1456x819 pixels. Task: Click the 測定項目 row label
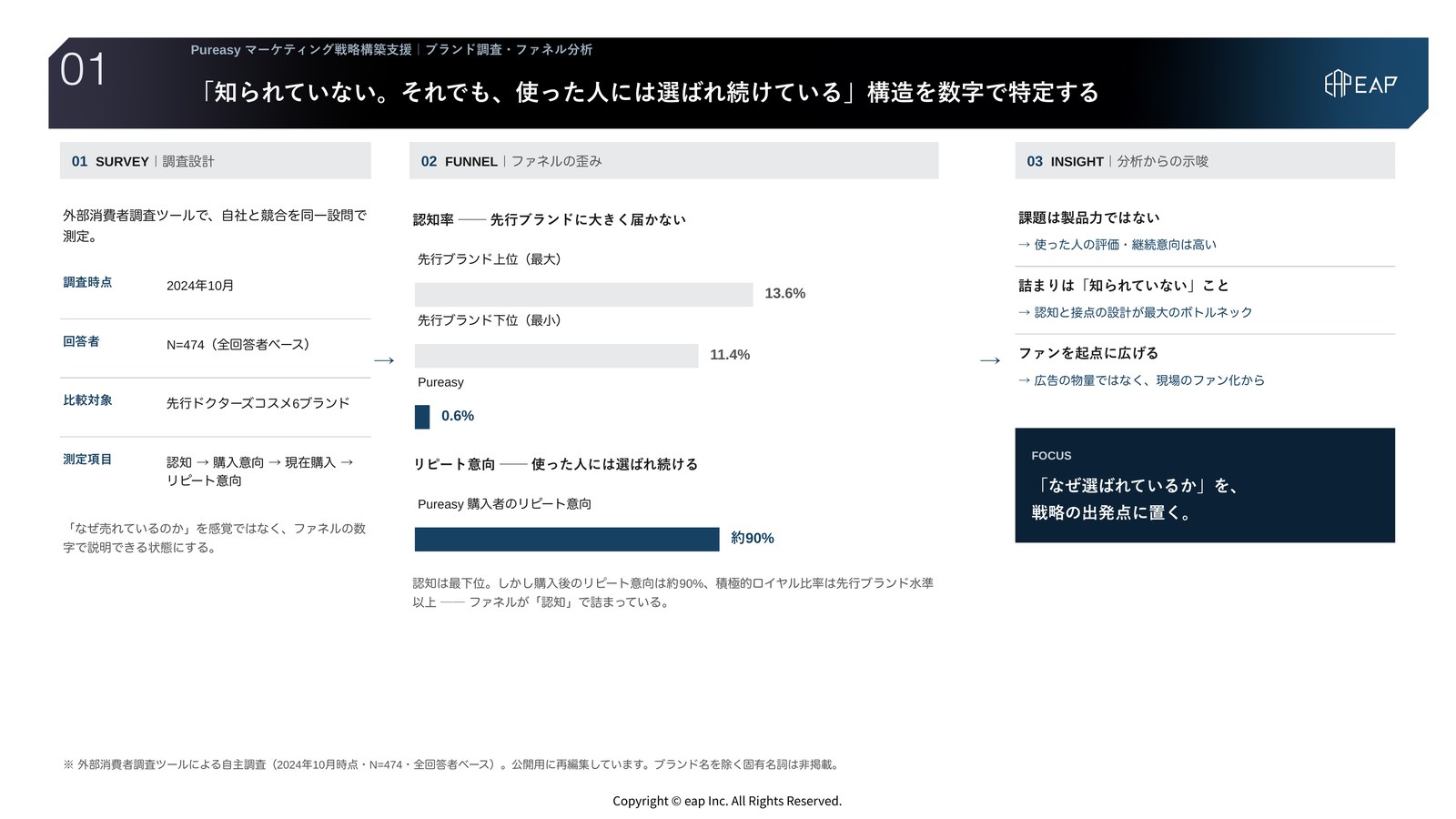point(87,460)
